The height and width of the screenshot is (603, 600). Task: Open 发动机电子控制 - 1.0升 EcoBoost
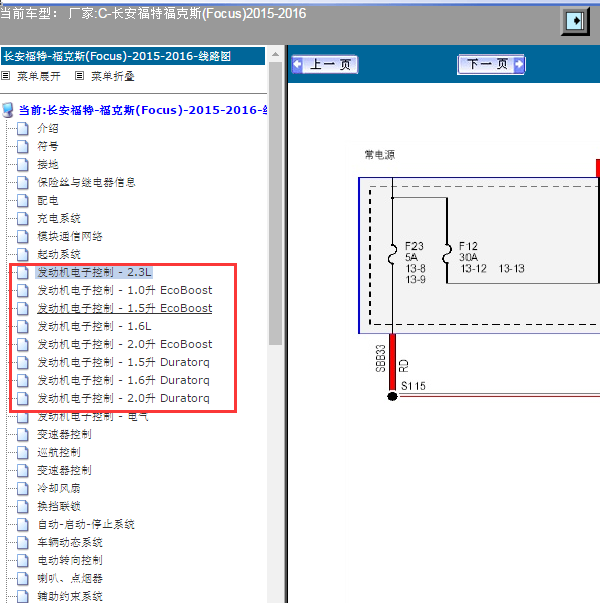click(x=125, y=290)
